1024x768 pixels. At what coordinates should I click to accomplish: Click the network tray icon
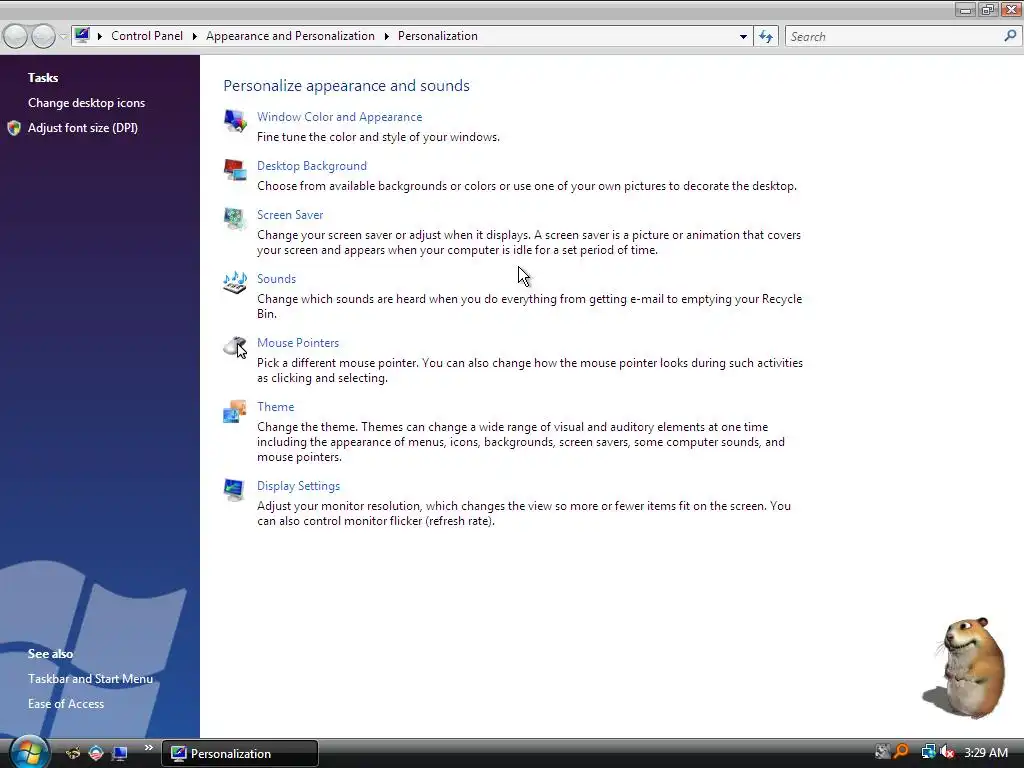click(928, 752)
